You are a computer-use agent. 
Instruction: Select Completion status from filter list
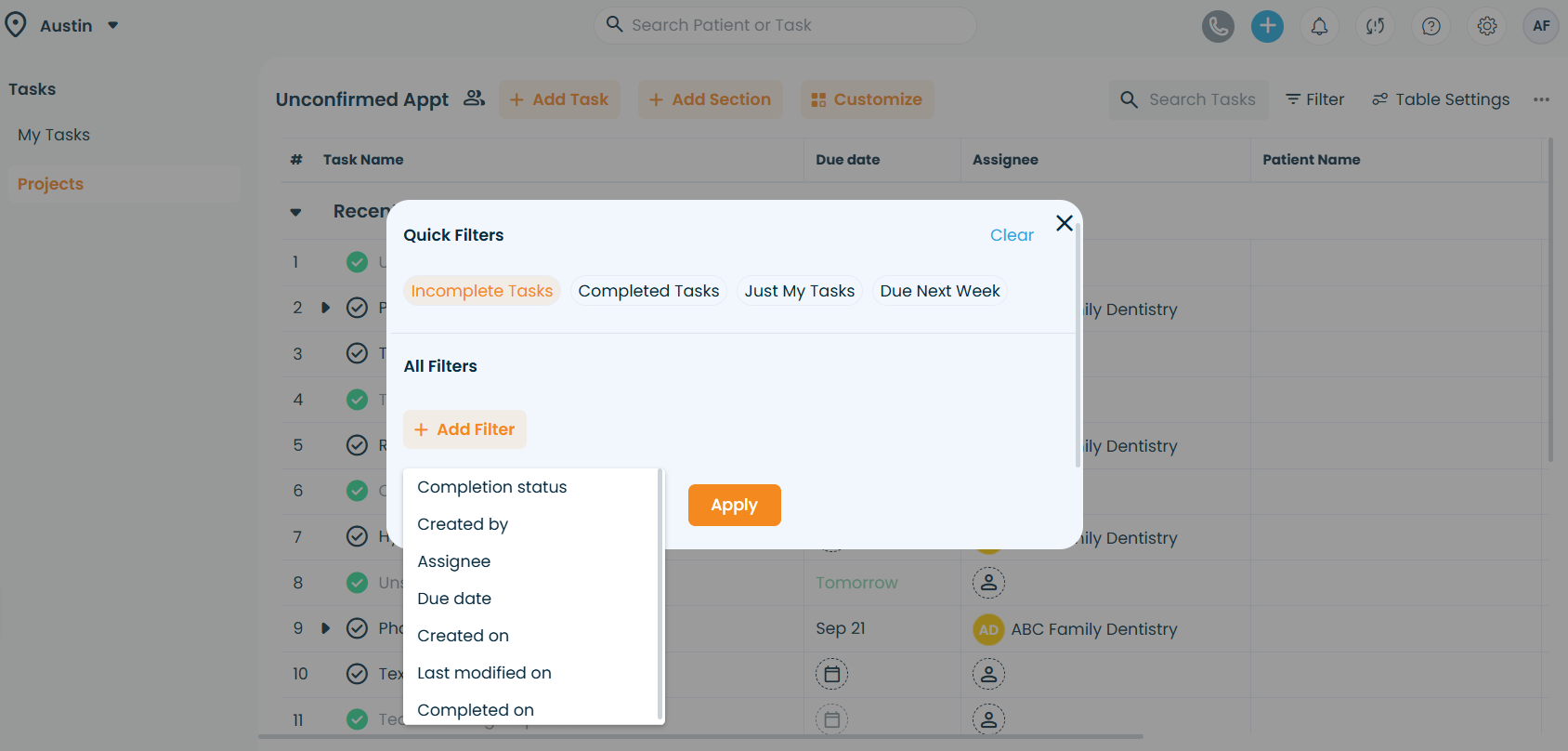pyautogui.click(x=491, y=487)
